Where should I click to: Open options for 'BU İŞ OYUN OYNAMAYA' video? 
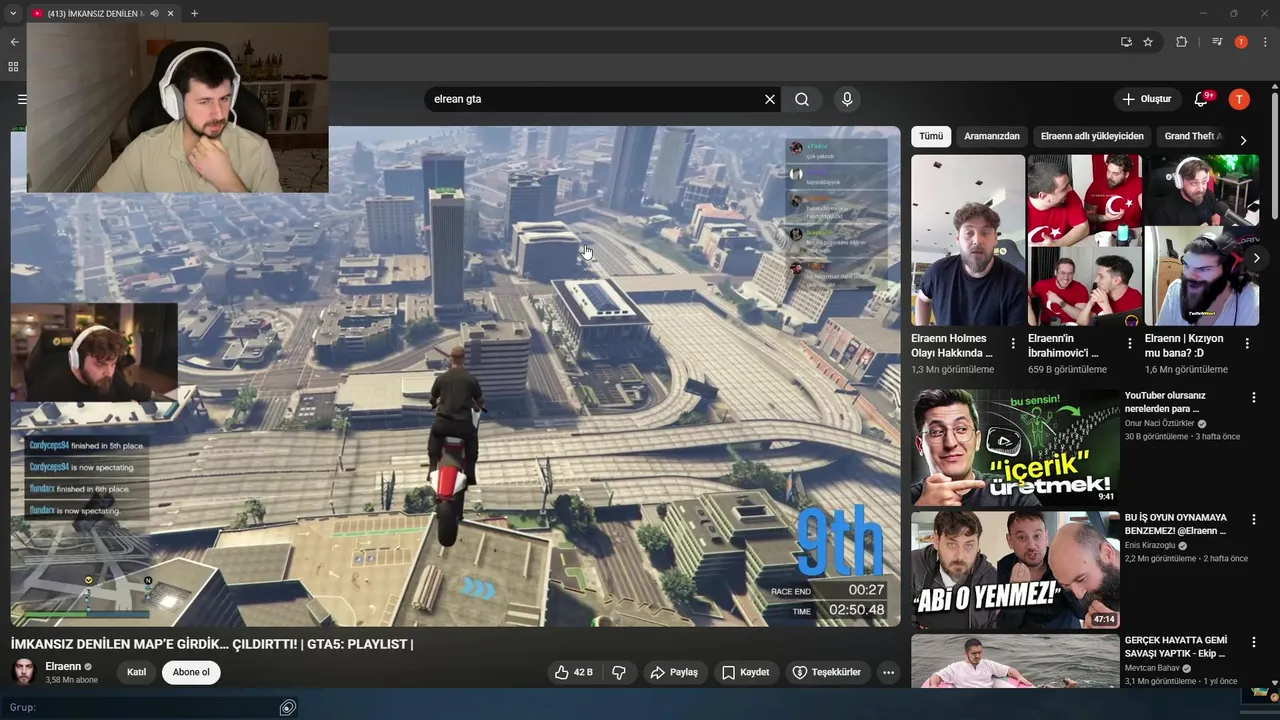pyautogui.click(x=1253, y=520)
